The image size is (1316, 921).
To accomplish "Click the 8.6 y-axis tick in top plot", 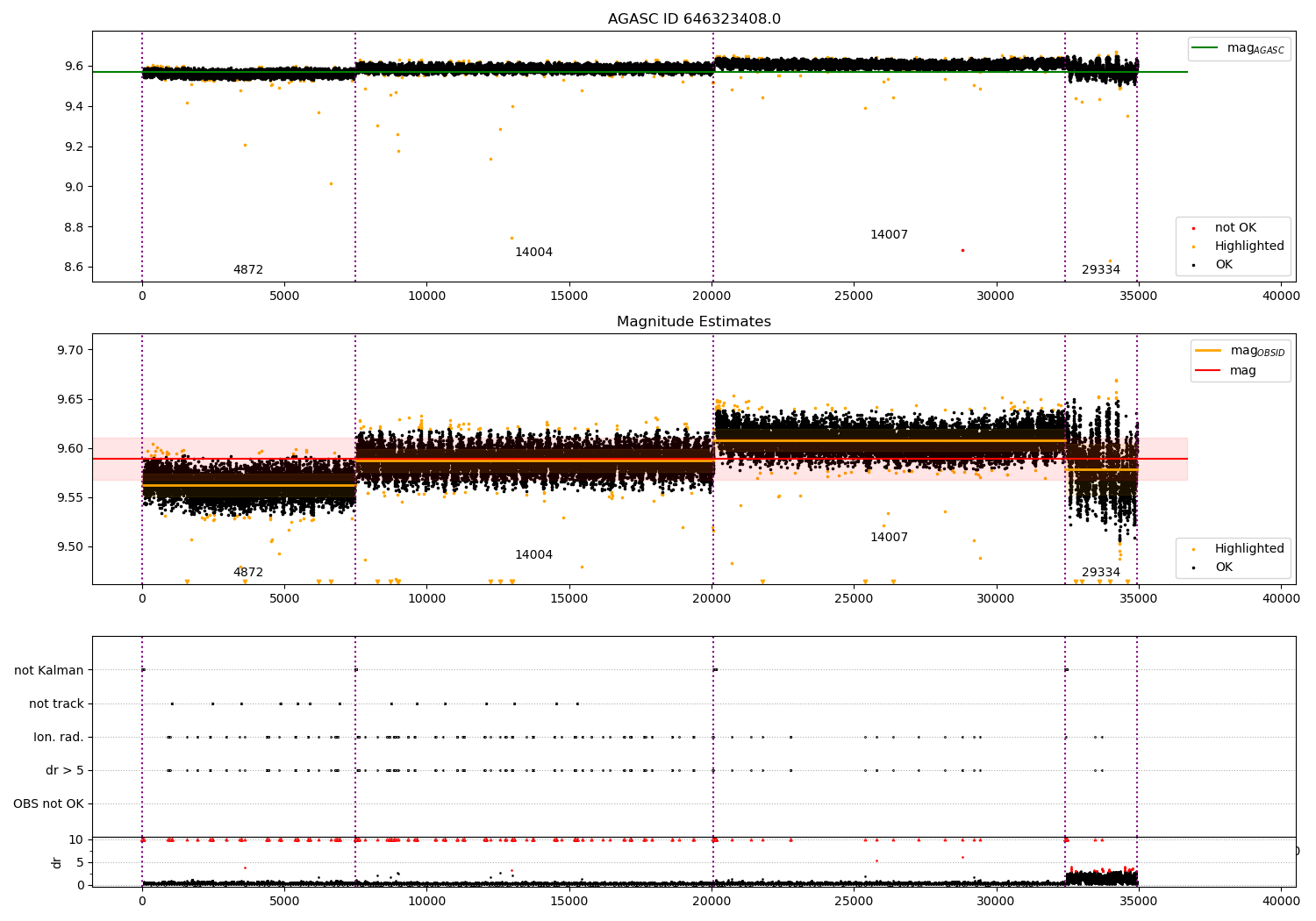I will 72,268.
